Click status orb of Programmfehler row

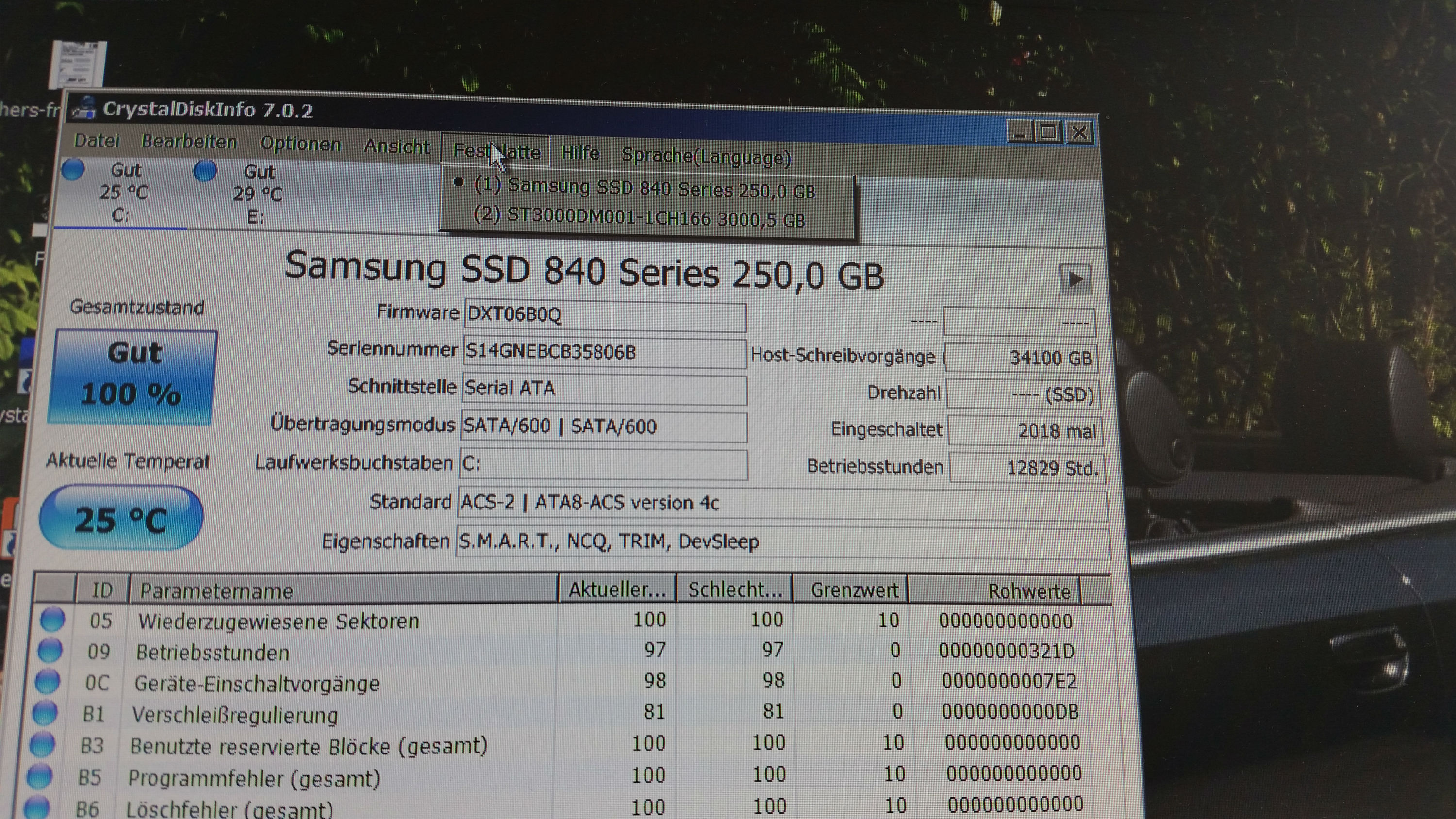point(40,776)
